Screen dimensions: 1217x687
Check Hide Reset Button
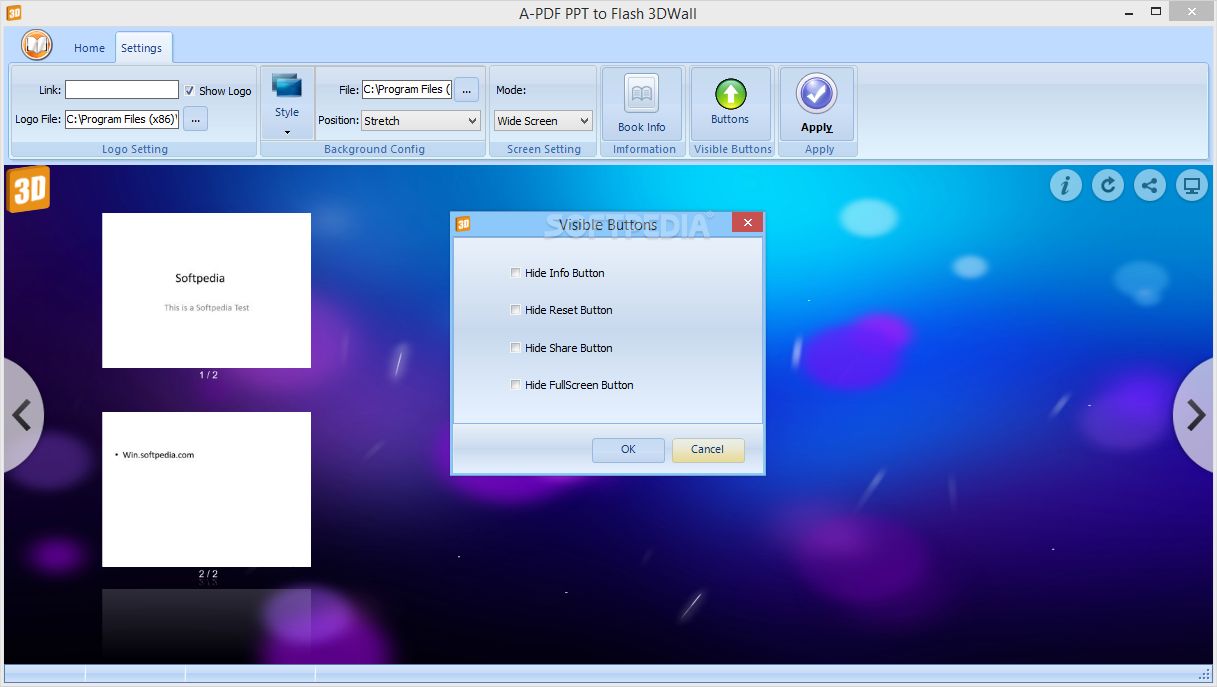coord(516,310)
